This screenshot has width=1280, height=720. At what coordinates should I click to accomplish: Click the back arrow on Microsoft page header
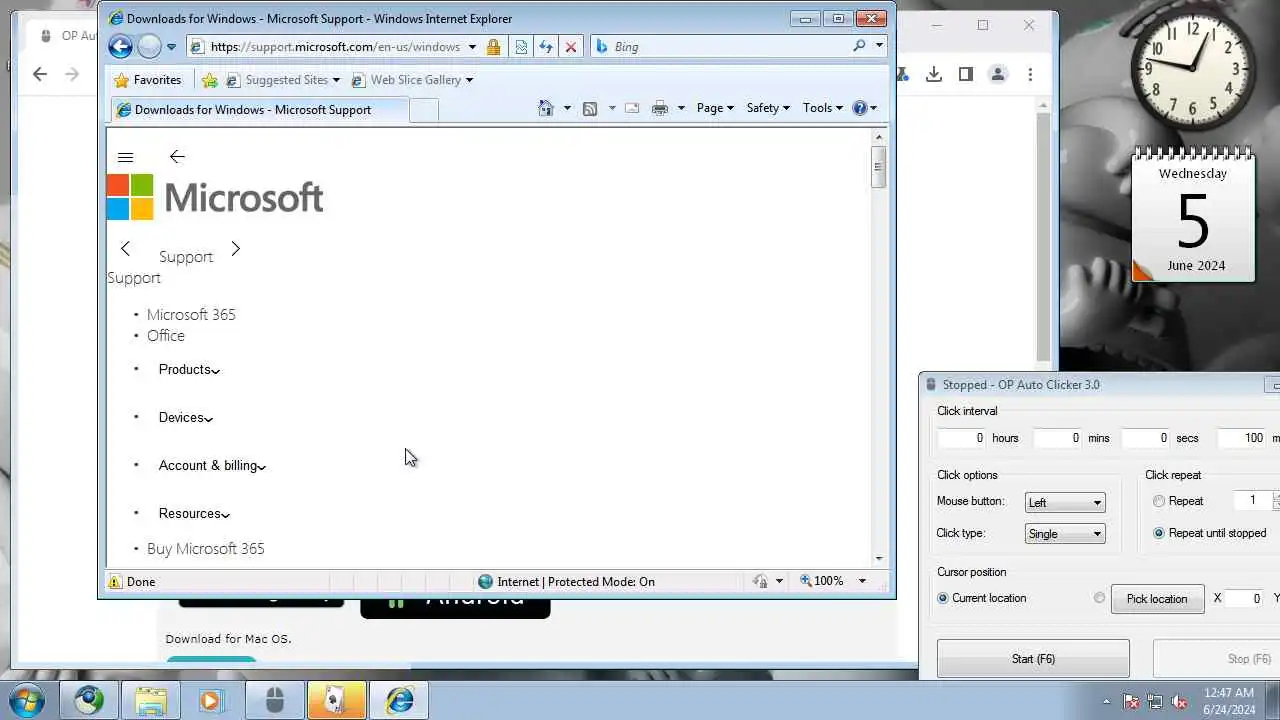pos(177,157)
